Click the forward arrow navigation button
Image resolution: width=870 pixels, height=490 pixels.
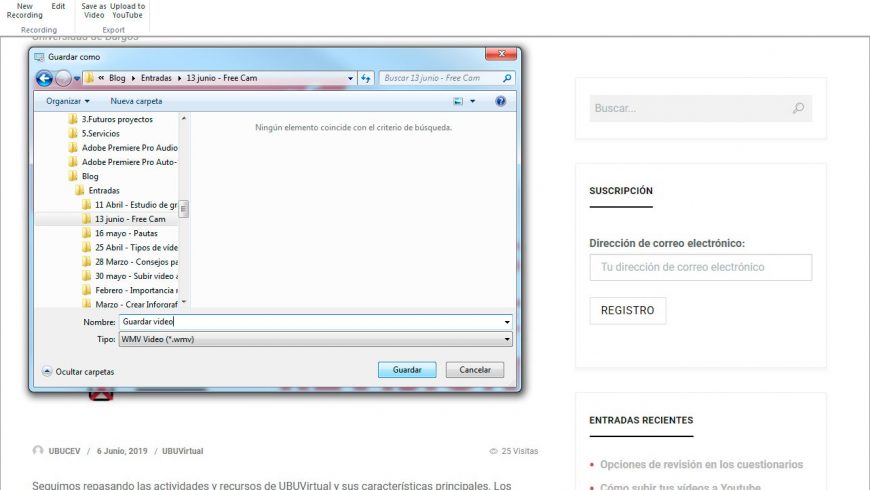tap(63, 78)
